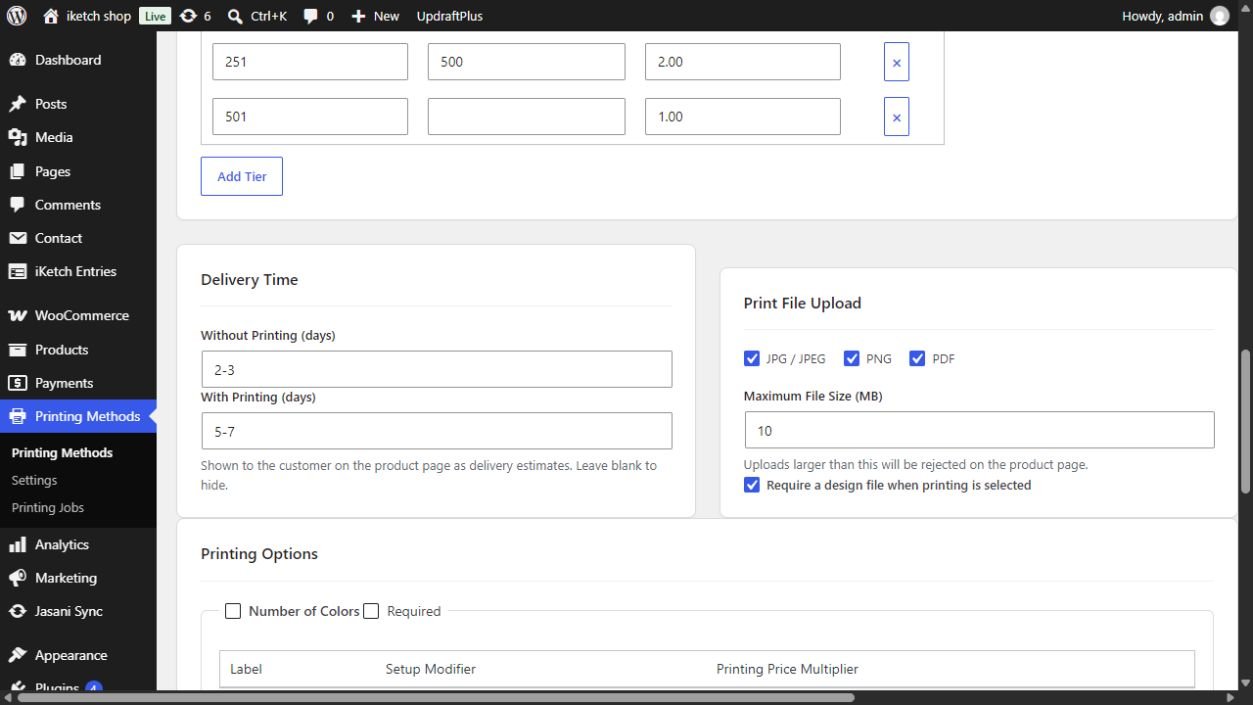Screen dimensions: 1253x705
Task: Click the Contact envelope icon
Action: click(17, 238)
